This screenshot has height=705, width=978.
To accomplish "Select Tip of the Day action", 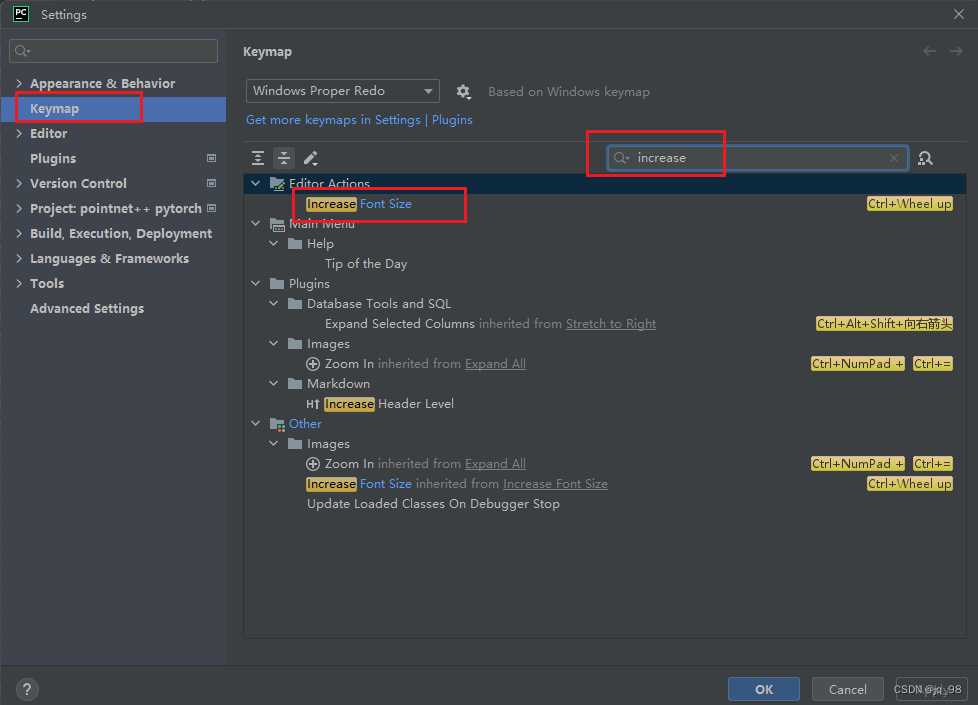I will click(366, 264).
